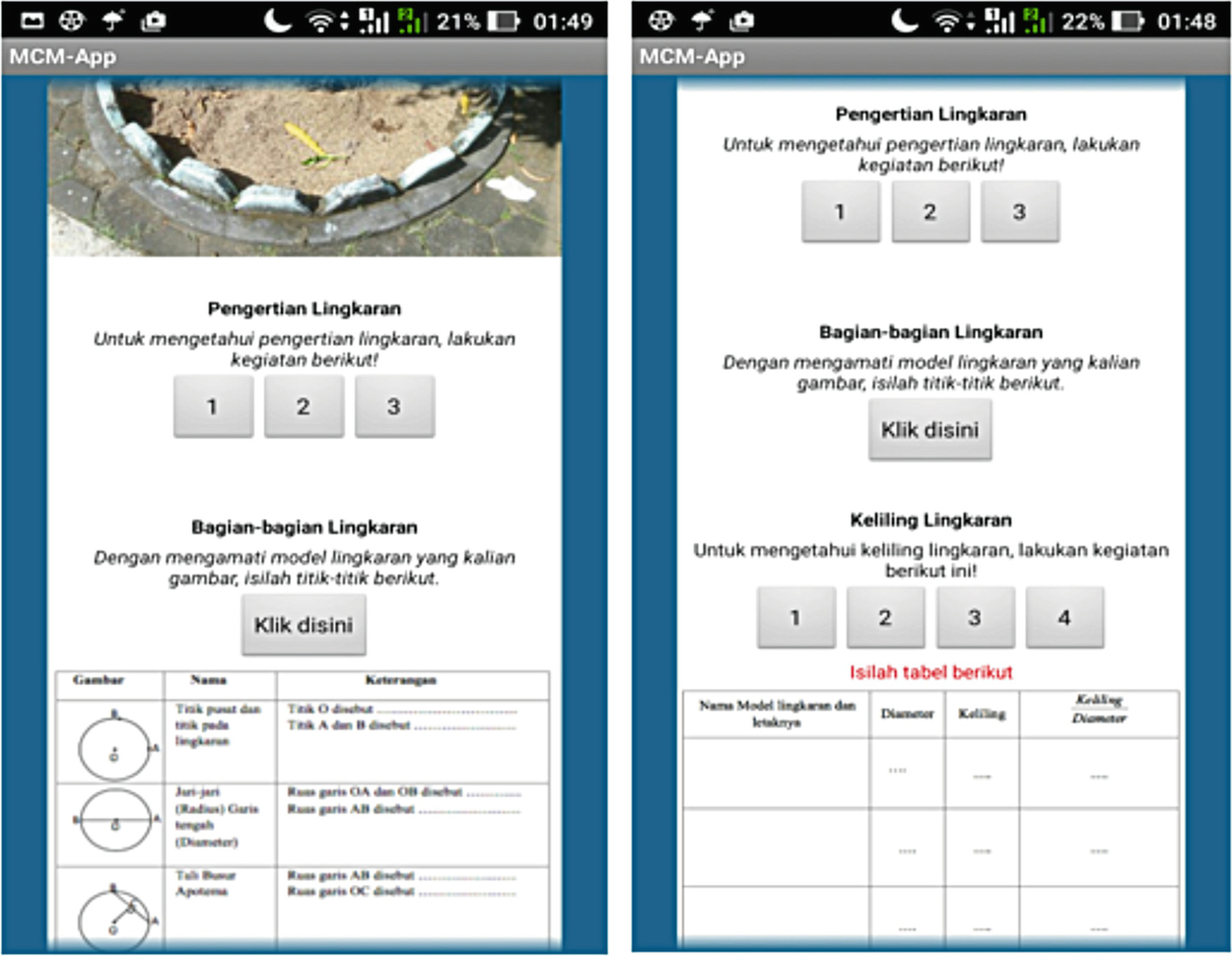
Task: Tap Pengertian Lingkaran heading on left phone
Action: point(305,308)
